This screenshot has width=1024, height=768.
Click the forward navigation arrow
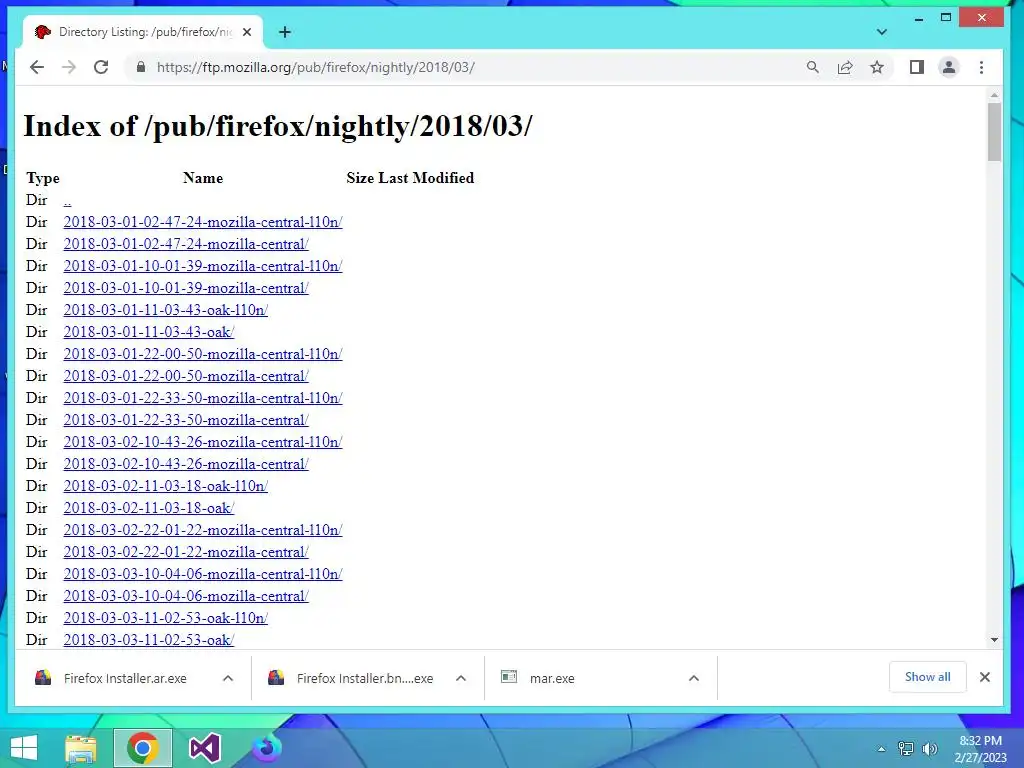pyautogui.click(x=69, y=67)
